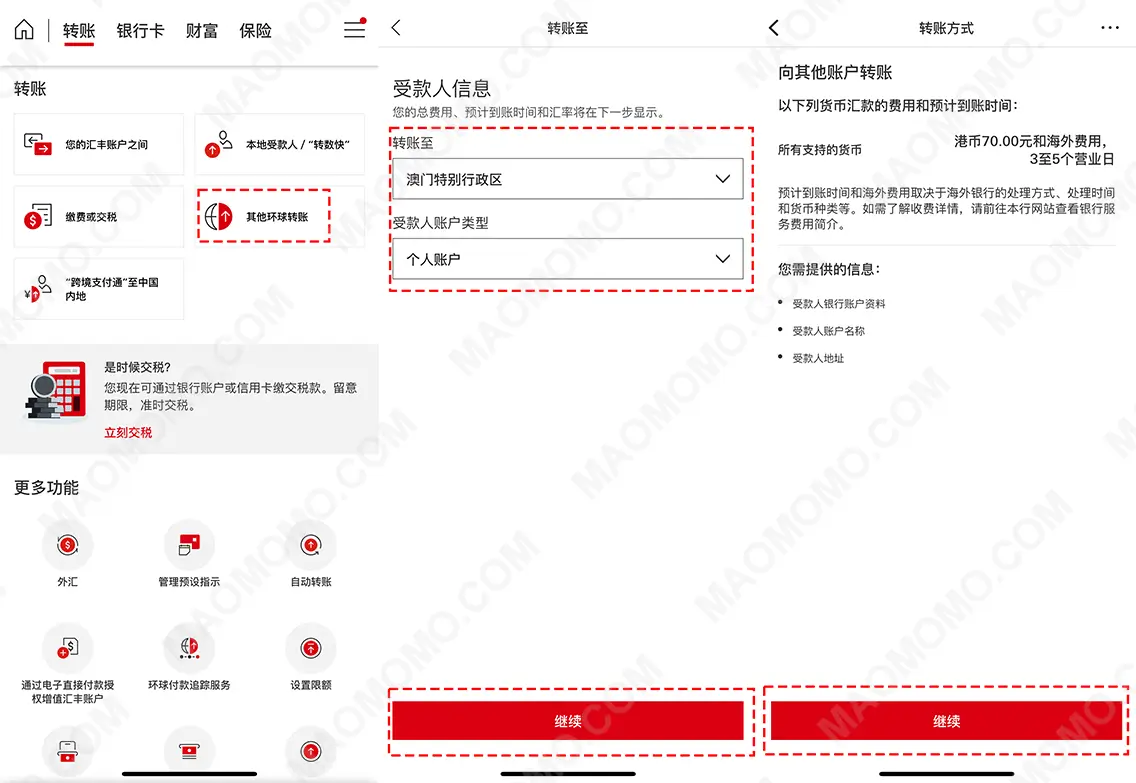Open 外汇 foreign exchange icon
Image resolution: width=1136 pixels, height=783 pixels.
click(x=67, y=545)
